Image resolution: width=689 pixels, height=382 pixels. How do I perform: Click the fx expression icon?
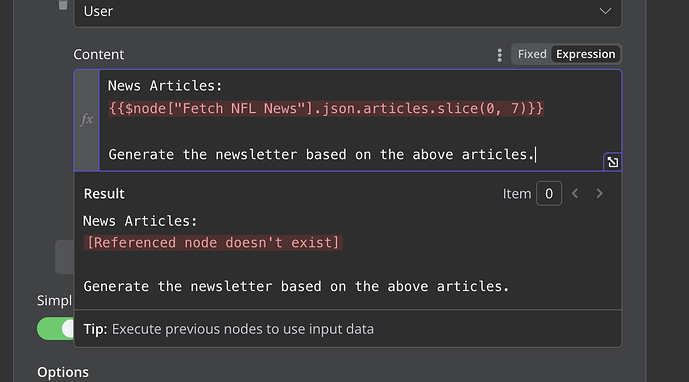click(87, 120)
